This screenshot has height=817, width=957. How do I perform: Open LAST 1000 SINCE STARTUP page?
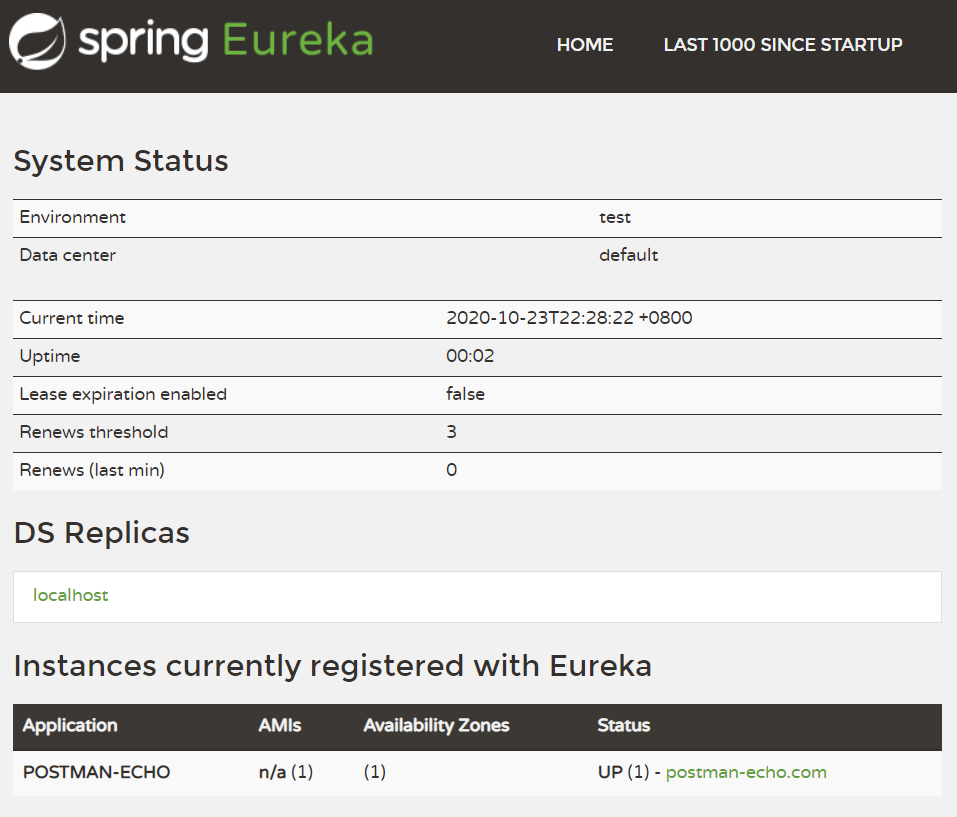click(783, 45)
